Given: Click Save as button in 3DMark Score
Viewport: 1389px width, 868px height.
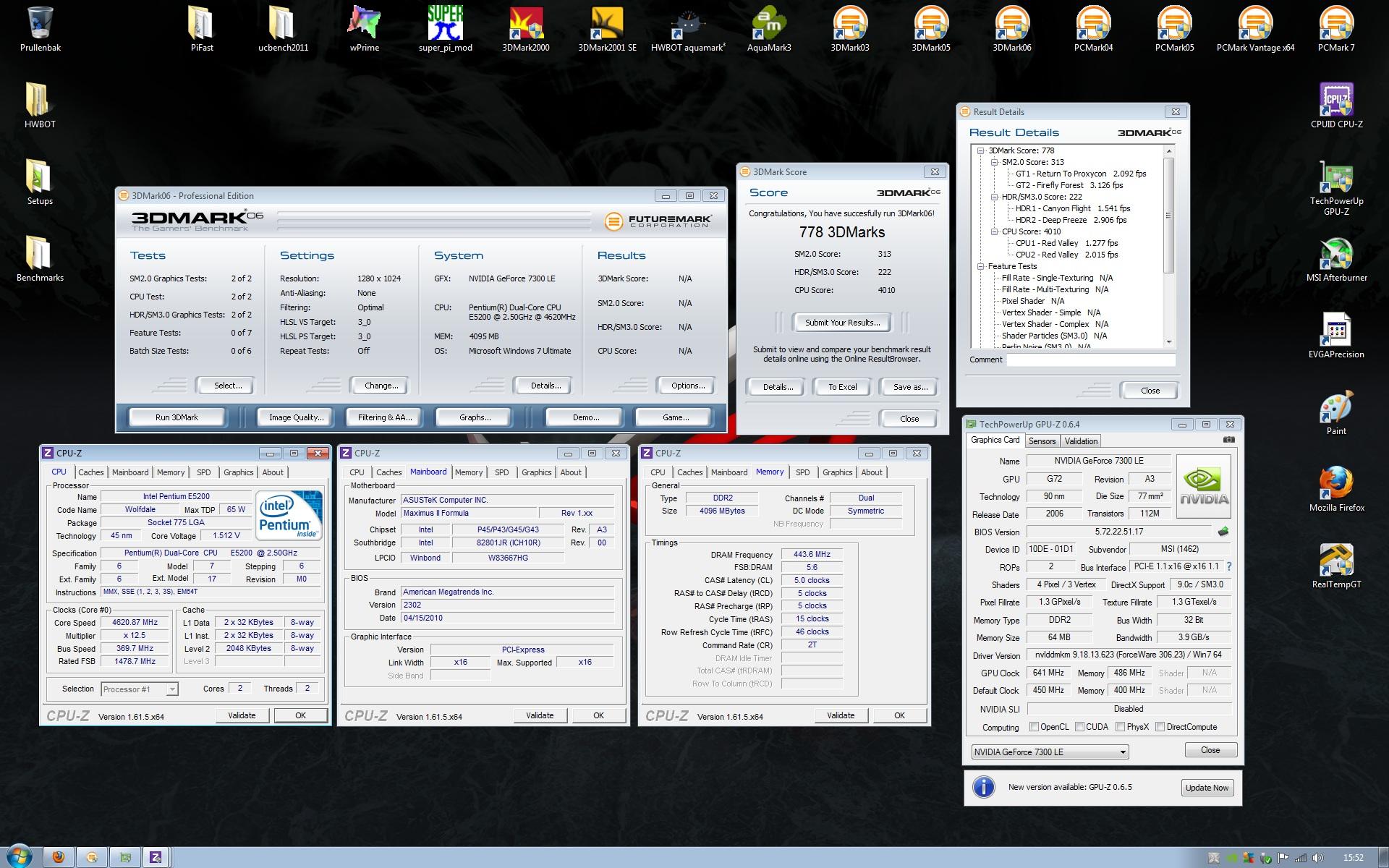Looking at the screenshot, I should [x=909, y=387].
